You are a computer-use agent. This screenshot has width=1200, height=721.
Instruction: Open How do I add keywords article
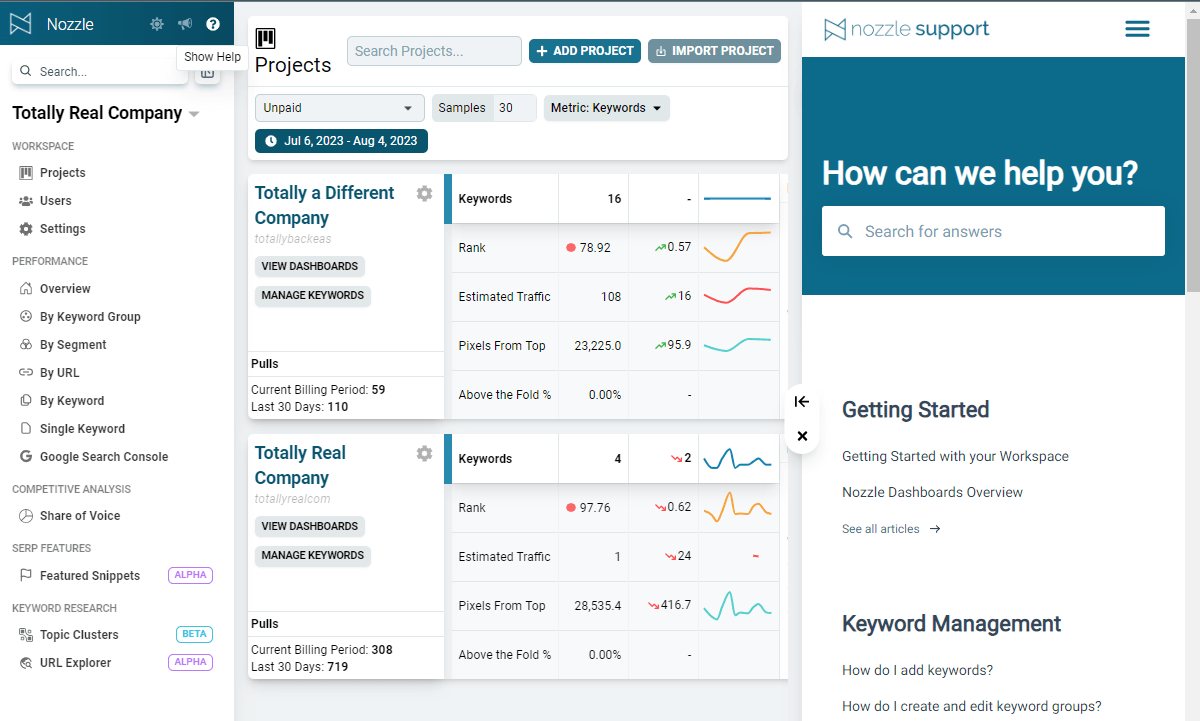pyautogui.click(x=917, y=670)
